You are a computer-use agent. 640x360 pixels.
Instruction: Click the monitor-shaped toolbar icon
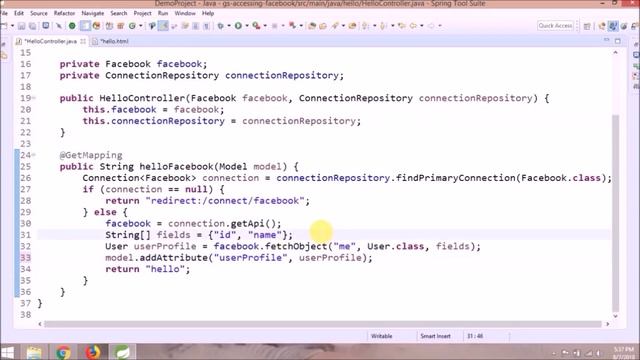coord(46,26)
